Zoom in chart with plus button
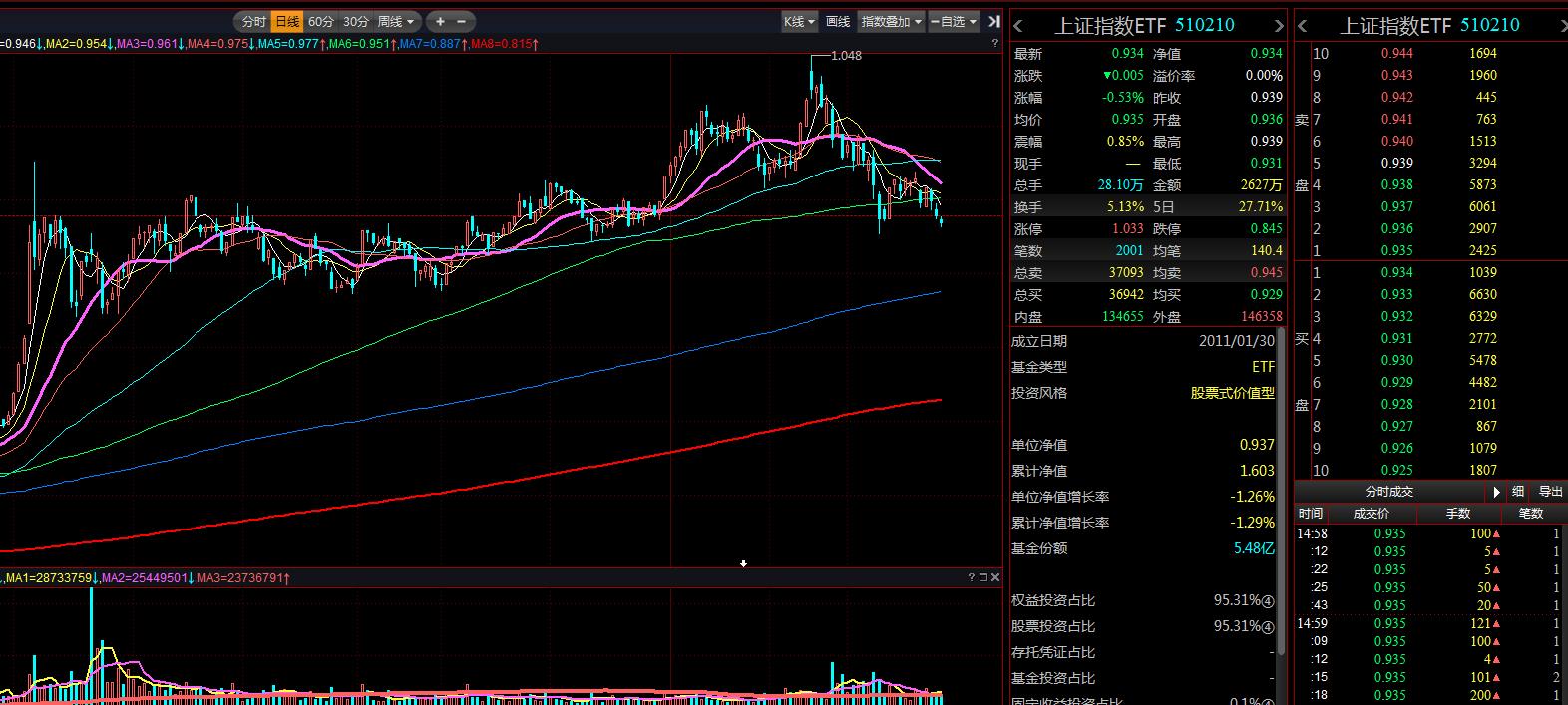This screenshot has height=705, width=1568. 440,21
